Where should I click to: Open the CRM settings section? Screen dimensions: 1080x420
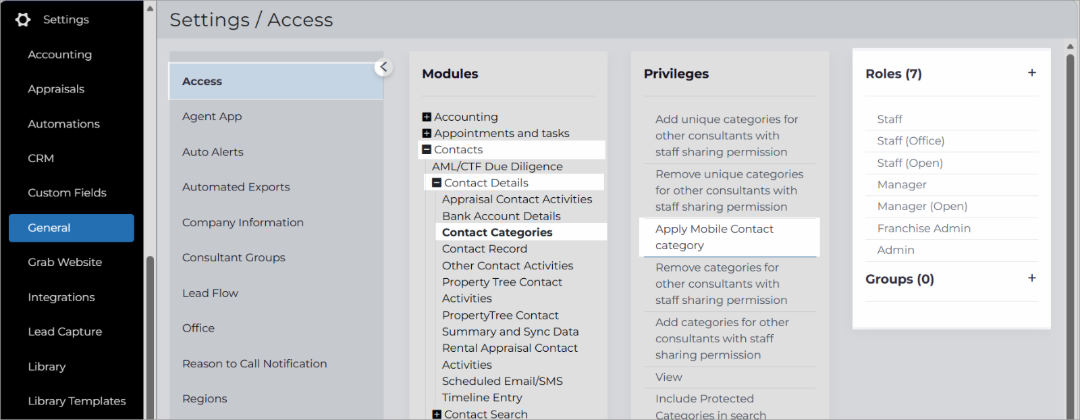41,158
